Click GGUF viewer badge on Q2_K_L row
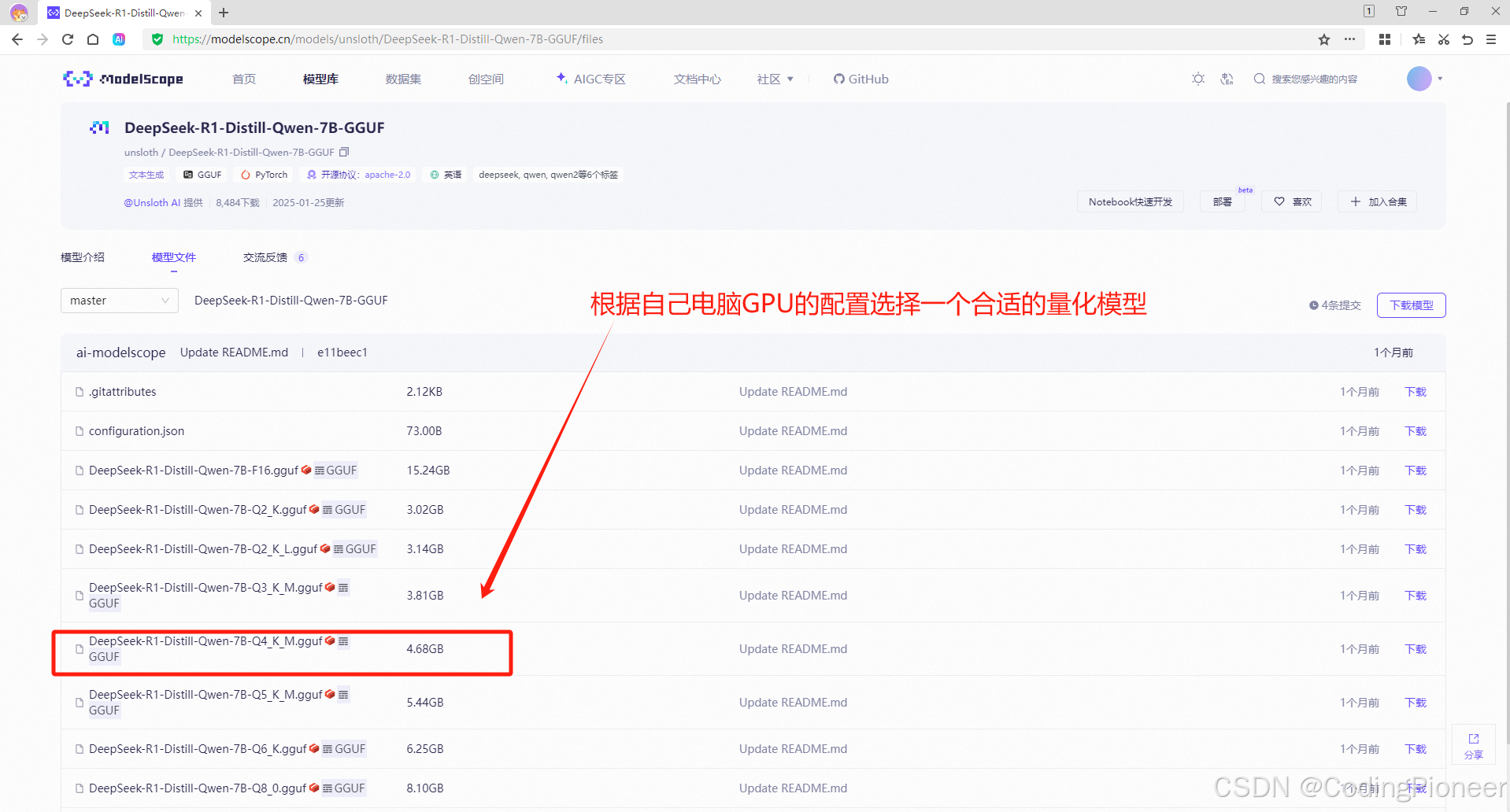This screenshot has width=1510, height=812. point(355,549)
